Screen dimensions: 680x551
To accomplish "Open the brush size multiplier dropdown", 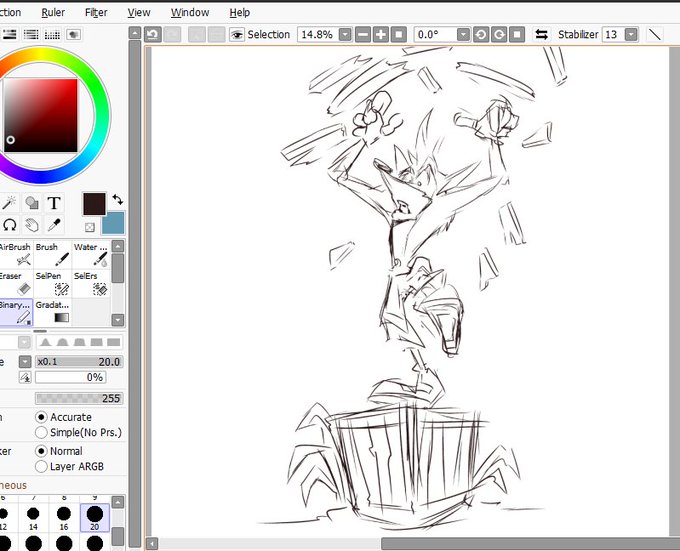I will point(25,362).
